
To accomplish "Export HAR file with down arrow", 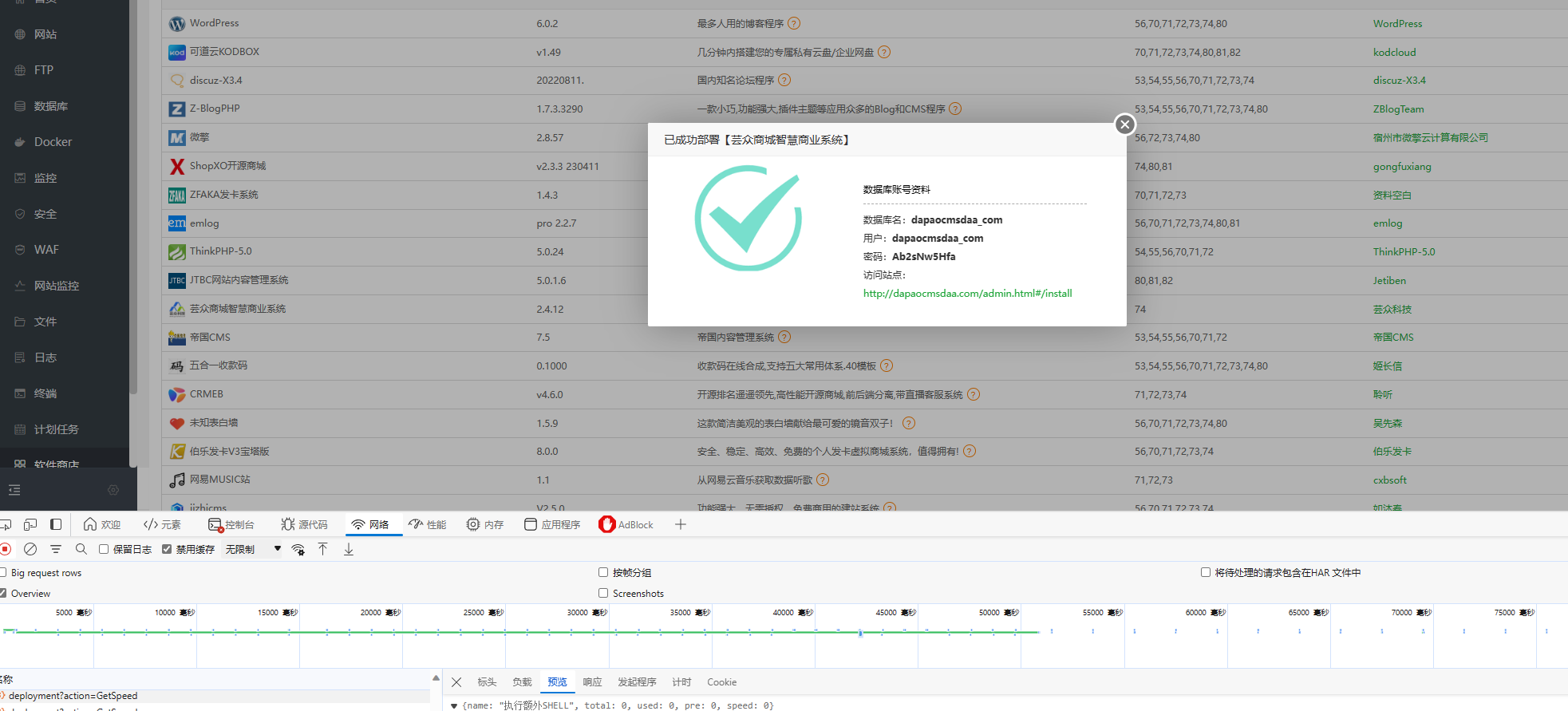I will [349, 549].
